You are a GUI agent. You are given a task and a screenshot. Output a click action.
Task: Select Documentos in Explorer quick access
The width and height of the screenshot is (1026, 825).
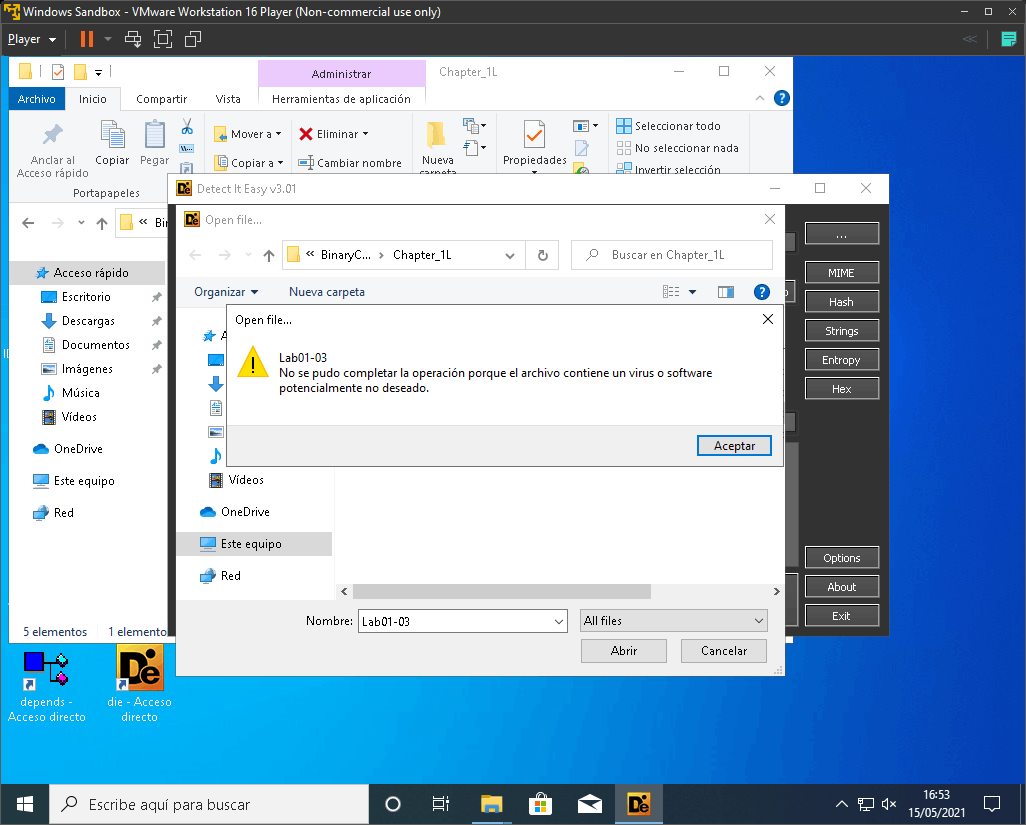pos(96,345)
